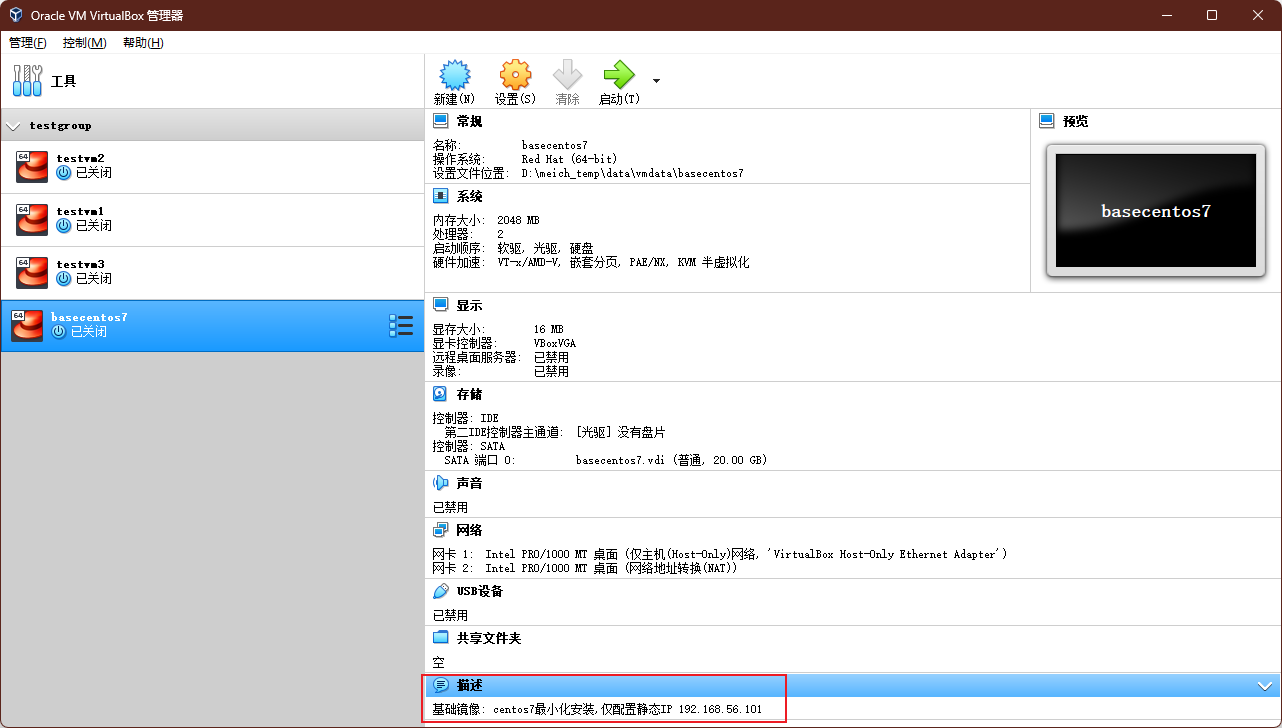This screenshot has height=728, width=1282.
Task: Open the USB设备 section header link
Action: click(480, 591)
